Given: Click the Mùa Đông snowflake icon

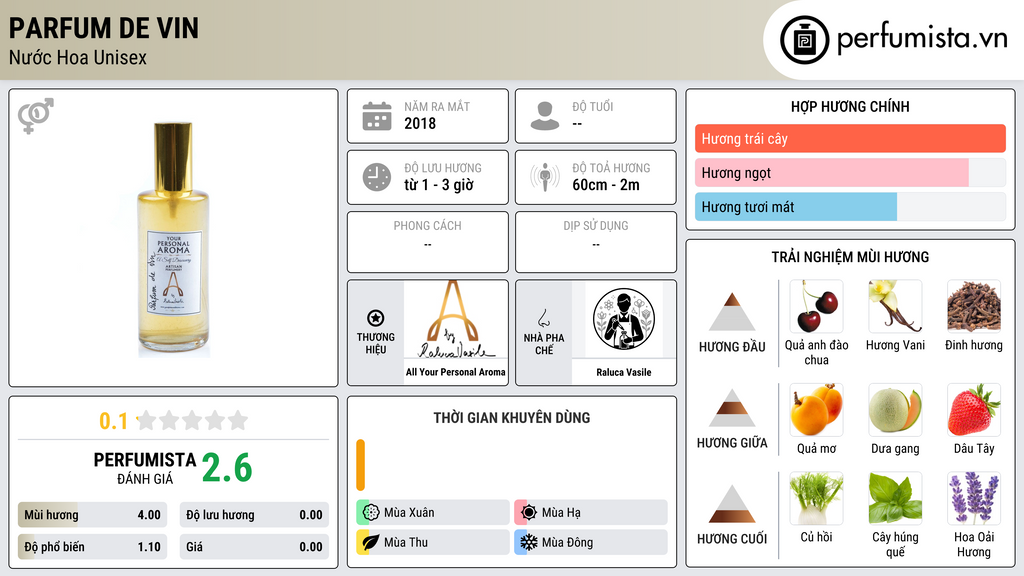Looking at the screenshot, I should point(529,542).
